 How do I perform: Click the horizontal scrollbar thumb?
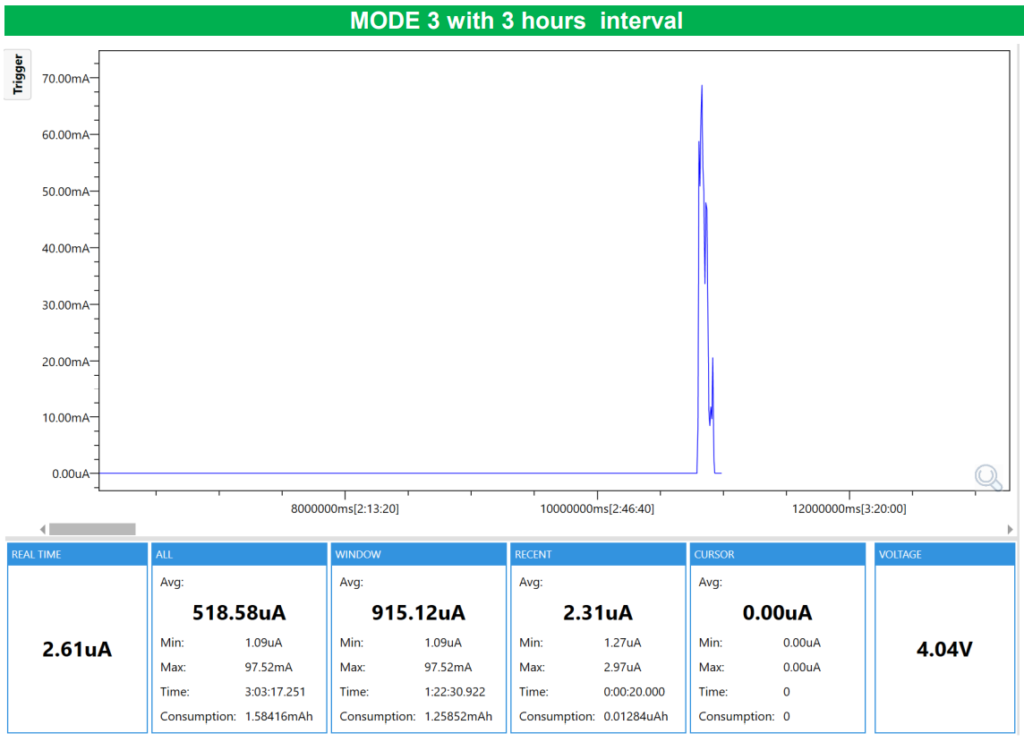(x=92, y=529)
